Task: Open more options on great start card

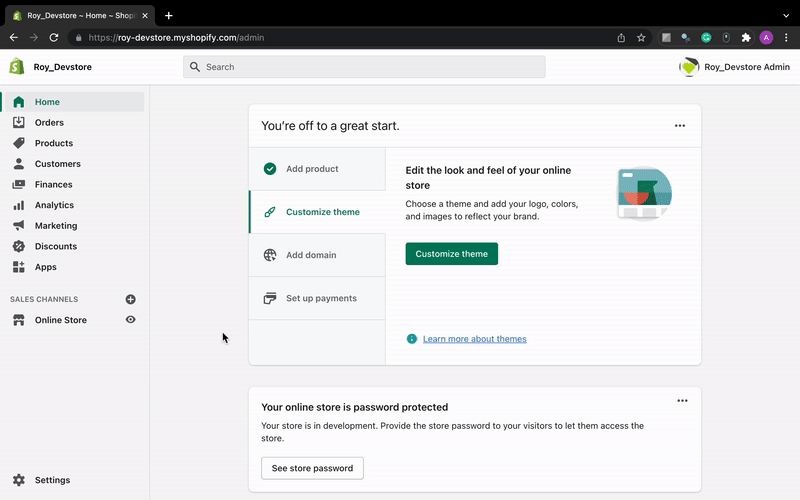Action: (x=680, y=126)
